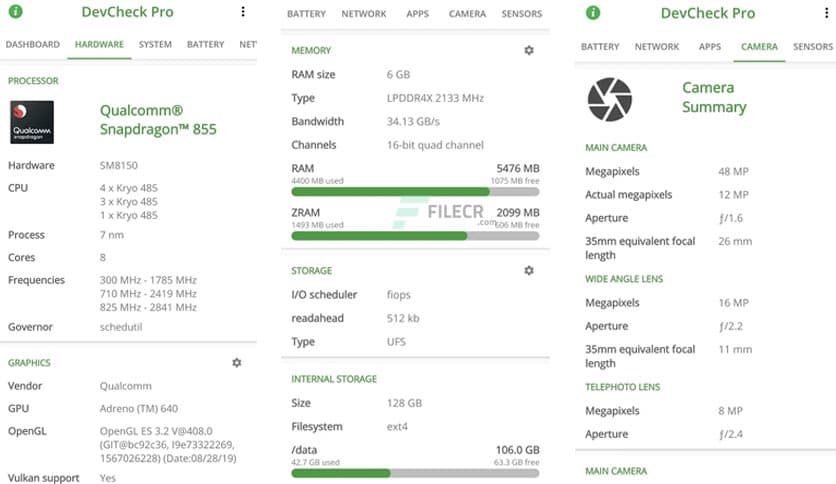836x484 pixels.
Task: Tap Qualcomm Snapdragon 855 title
Action: point(158,120)
